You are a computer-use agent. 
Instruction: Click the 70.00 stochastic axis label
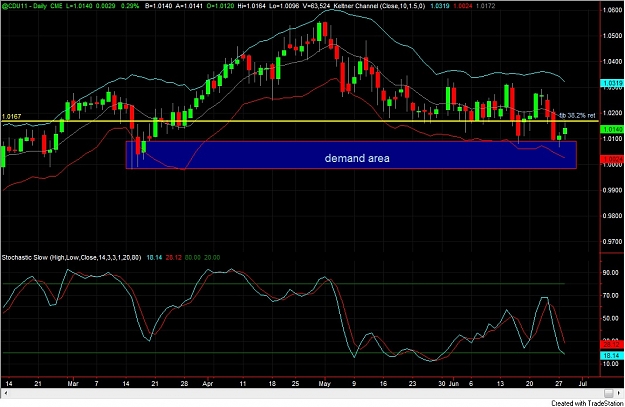point(611,295)
